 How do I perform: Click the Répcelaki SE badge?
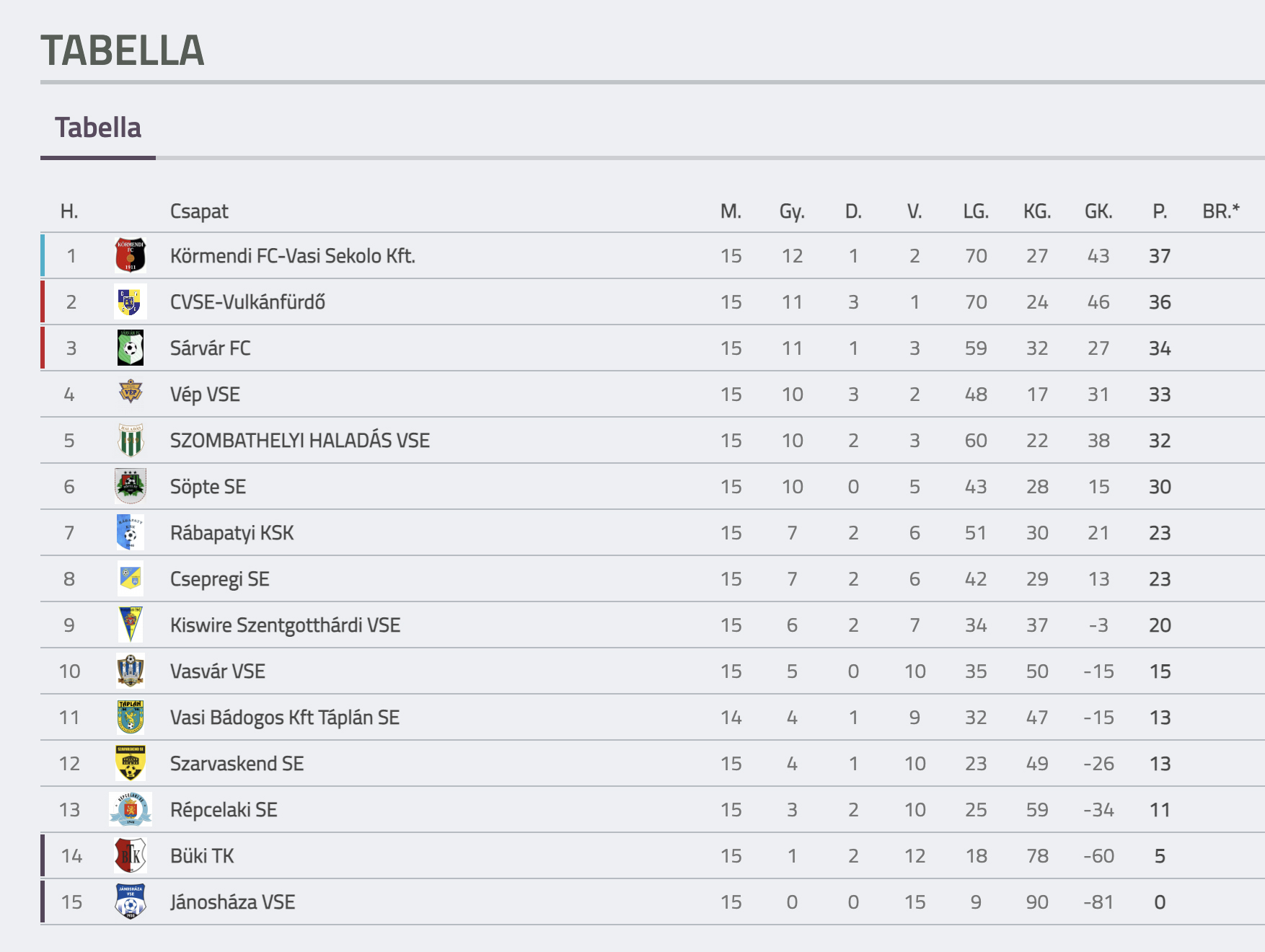(x=131, y=809)
